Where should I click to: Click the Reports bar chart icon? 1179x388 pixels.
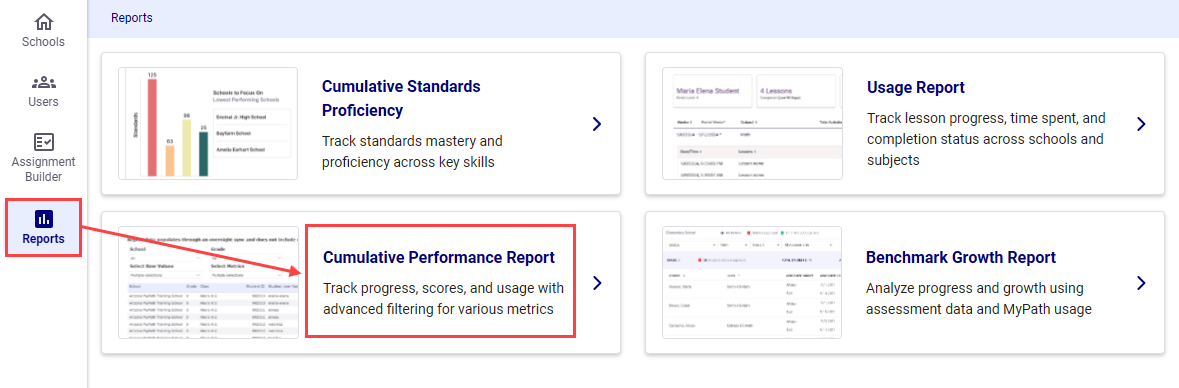[44, 219]
